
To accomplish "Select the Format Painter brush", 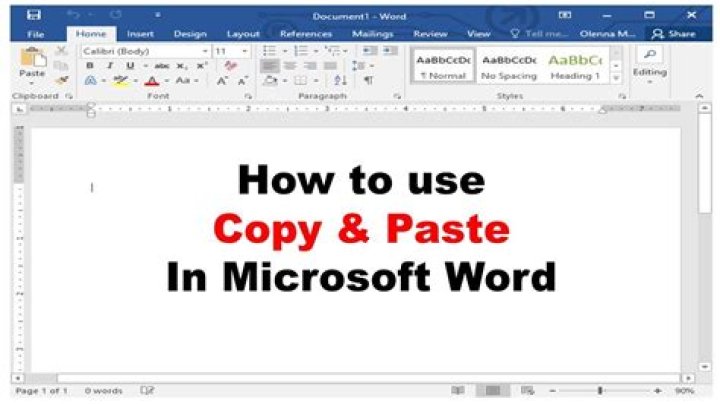I will 61,81.
